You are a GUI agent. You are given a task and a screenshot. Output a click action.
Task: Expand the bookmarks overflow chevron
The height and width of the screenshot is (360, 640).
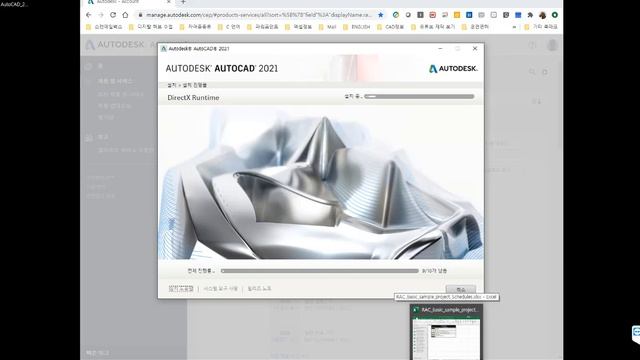(x=514, y=27)
